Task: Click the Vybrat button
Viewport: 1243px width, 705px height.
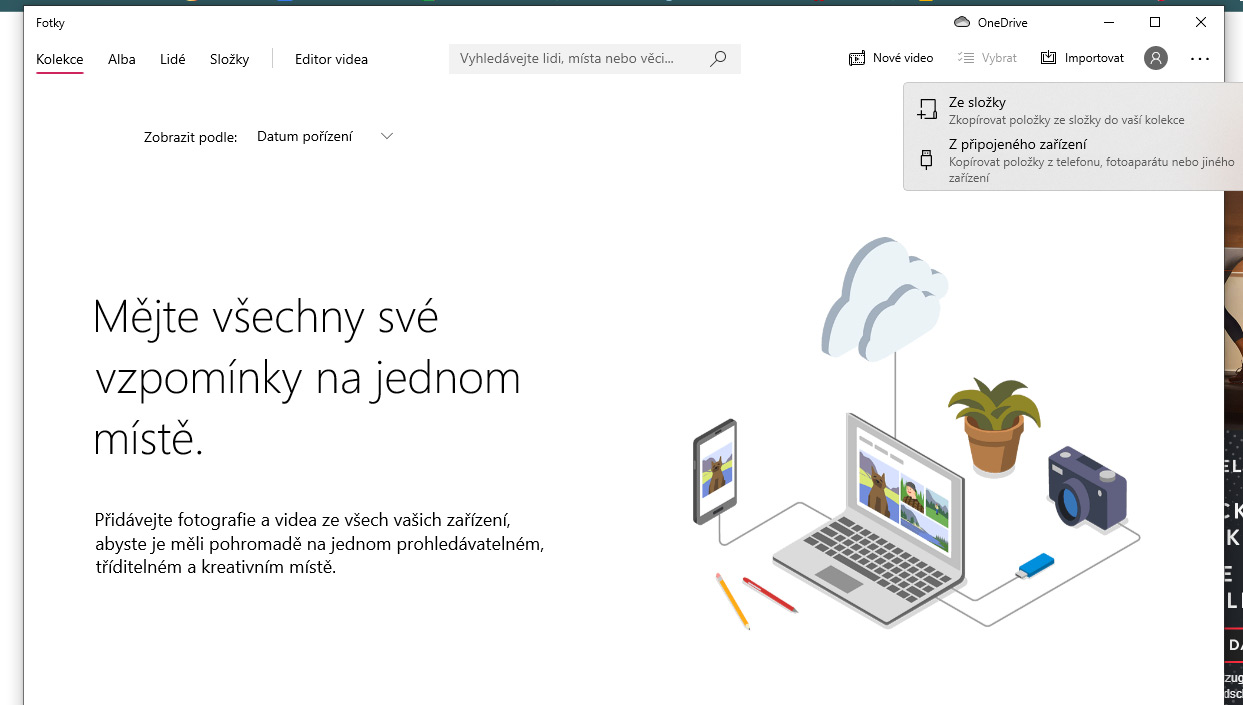Action: click(987, 58)
